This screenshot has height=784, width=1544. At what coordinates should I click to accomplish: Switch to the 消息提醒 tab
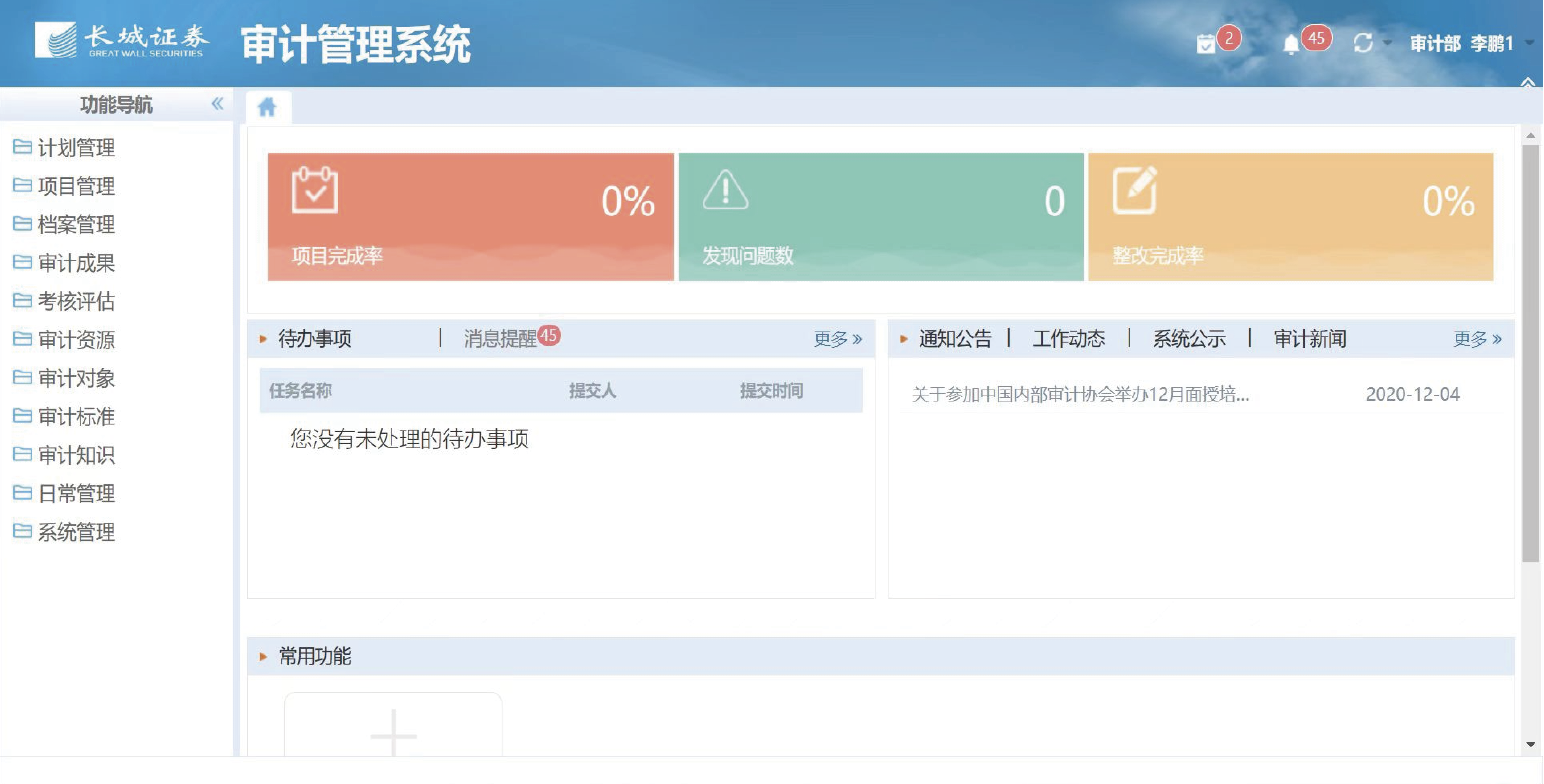[x=500, y=339]
